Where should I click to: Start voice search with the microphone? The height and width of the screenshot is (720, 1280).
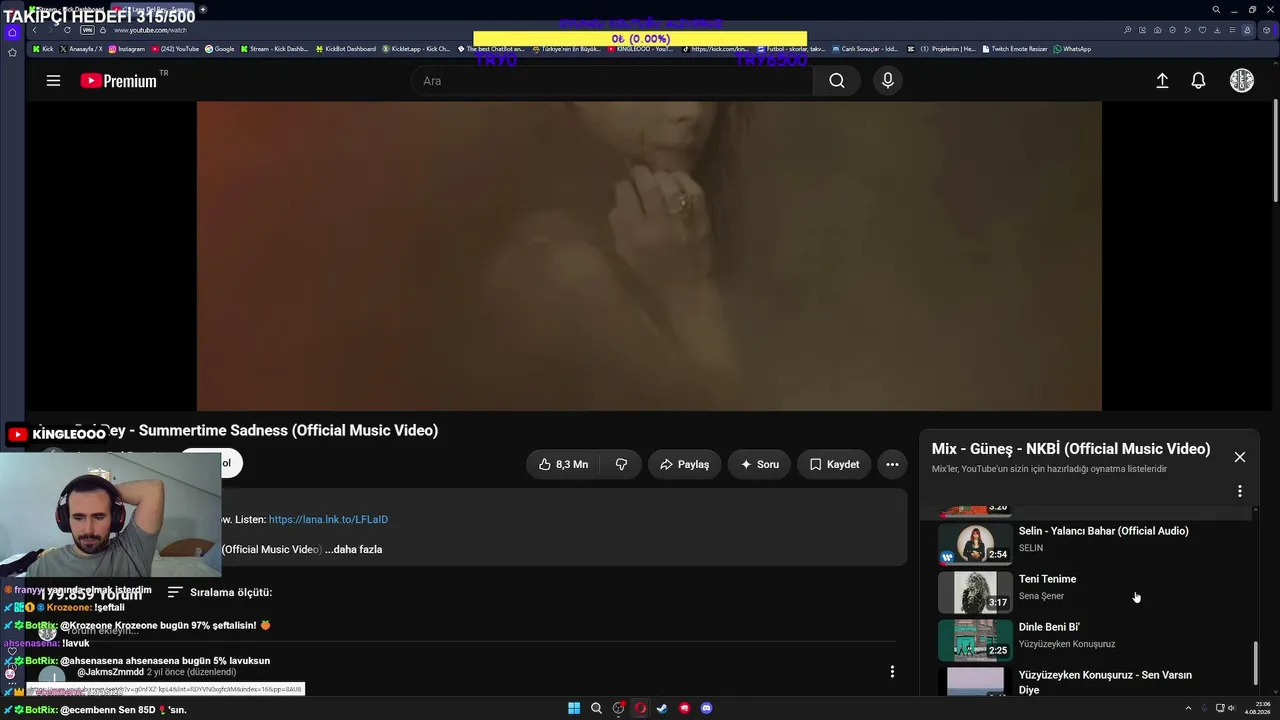pyautogui.click(x=887, y=81)
